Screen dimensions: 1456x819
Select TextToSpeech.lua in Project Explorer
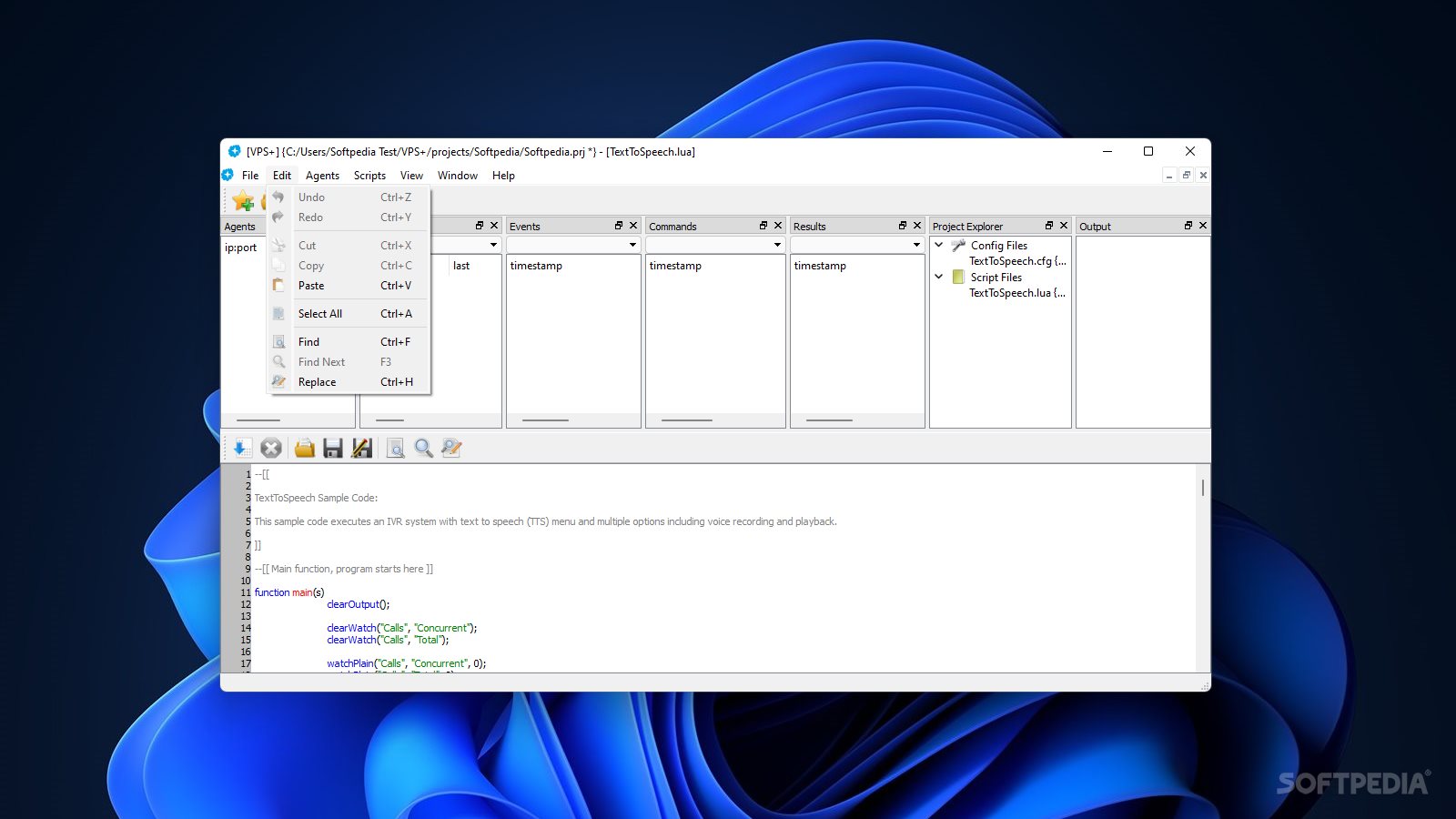click(x=1017, y=293)
